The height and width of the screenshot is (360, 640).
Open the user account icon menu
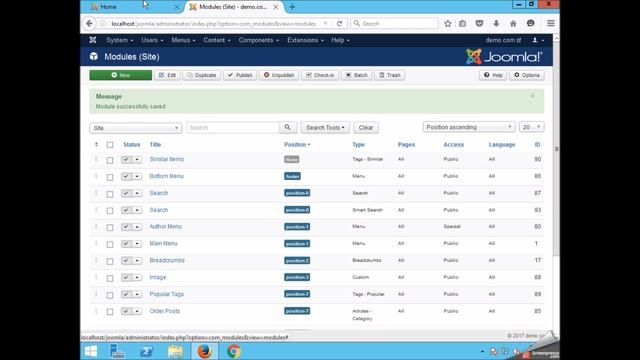538,40
